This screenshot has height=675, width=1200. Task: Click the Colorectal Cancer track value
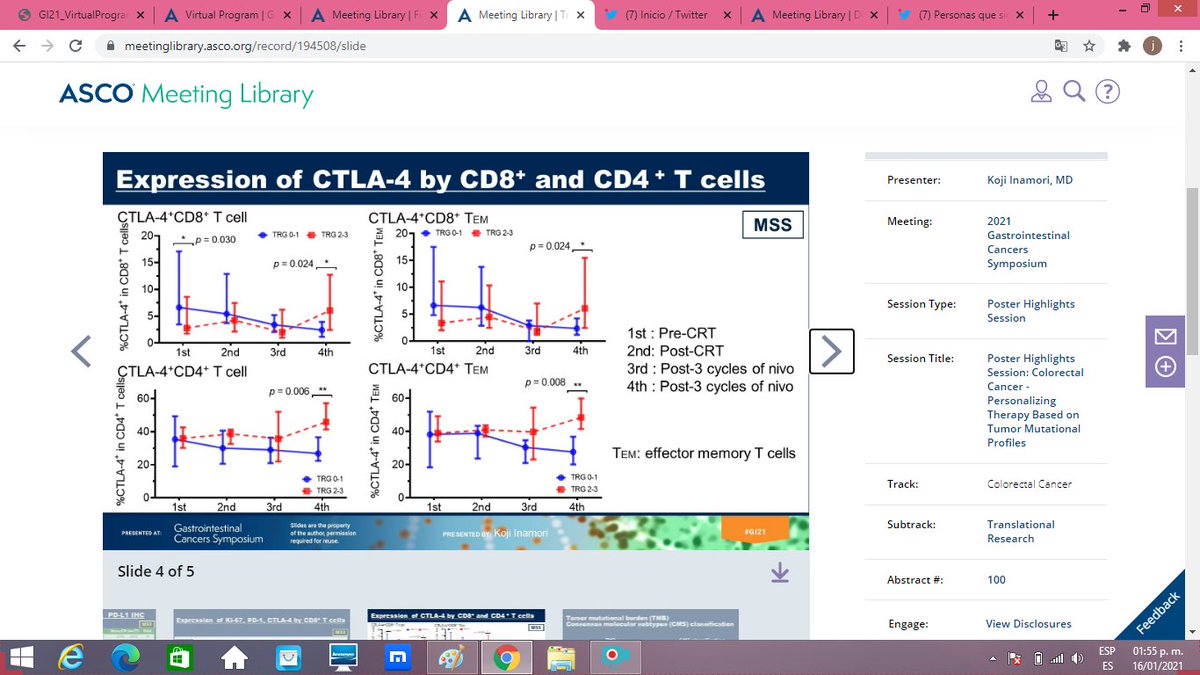1029,484
